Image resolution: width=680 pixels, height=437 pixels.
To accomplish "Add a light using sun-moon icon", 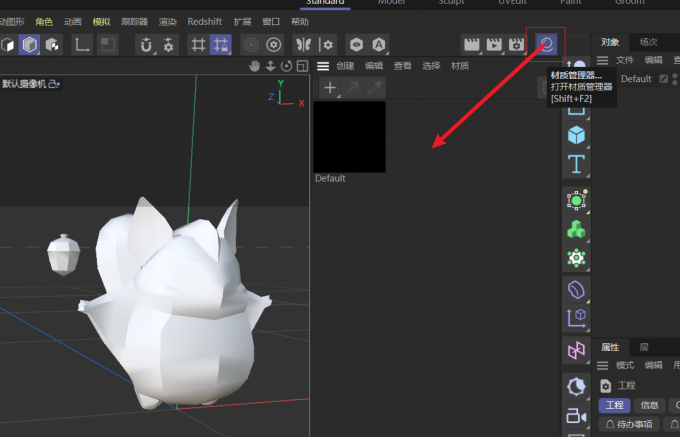I will [x=576, y=387].
